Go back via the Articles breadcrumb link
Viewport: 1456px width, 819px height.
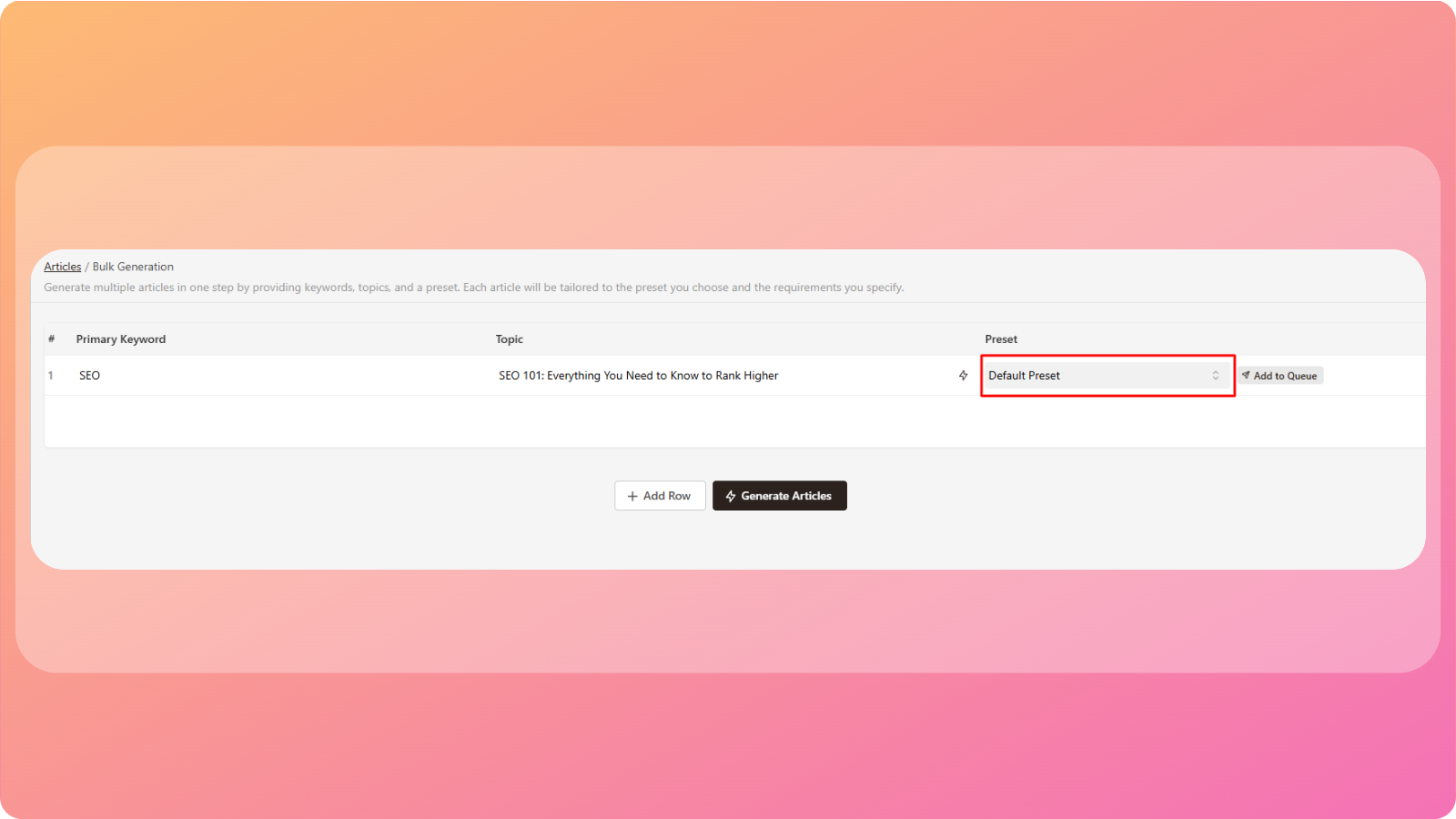coord(62,267)
